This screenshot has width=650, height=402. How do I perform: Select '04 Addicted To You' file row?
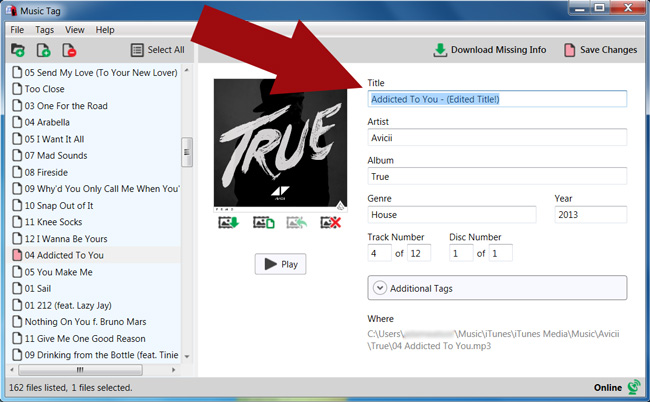pos(95,255)
